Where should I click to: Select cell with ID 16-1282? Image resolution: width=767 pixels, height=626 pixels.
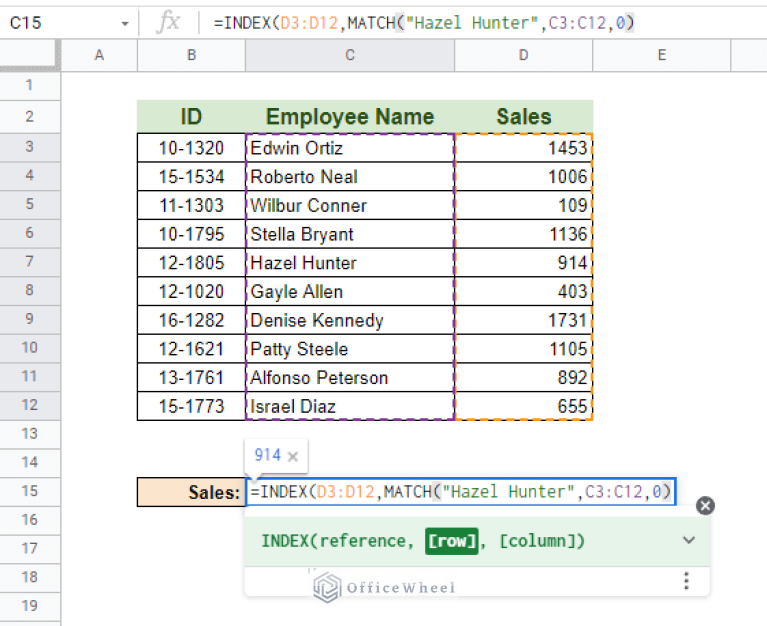191,320
